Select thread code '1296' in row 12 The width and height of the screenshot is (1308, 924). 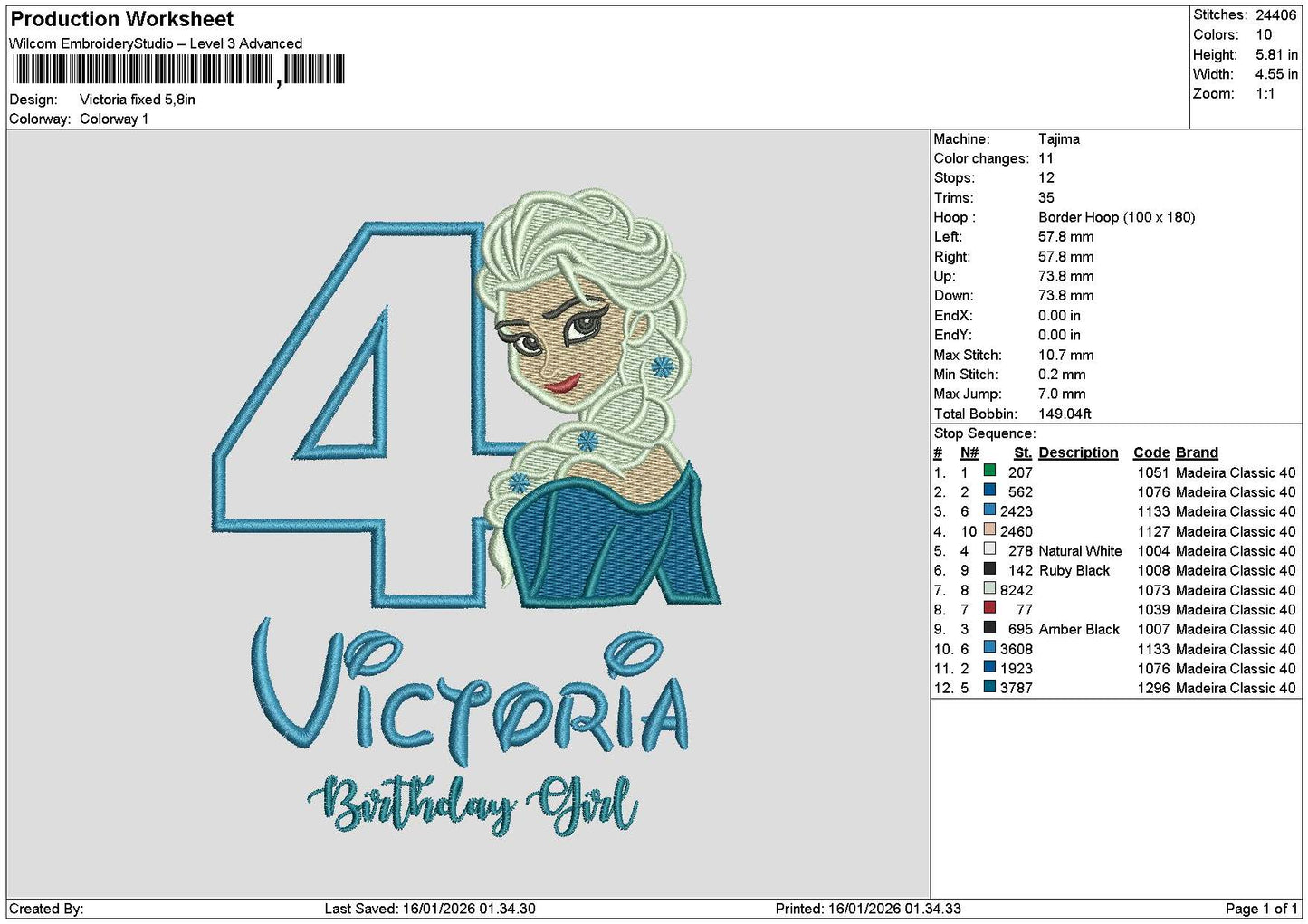[1153, 688]
